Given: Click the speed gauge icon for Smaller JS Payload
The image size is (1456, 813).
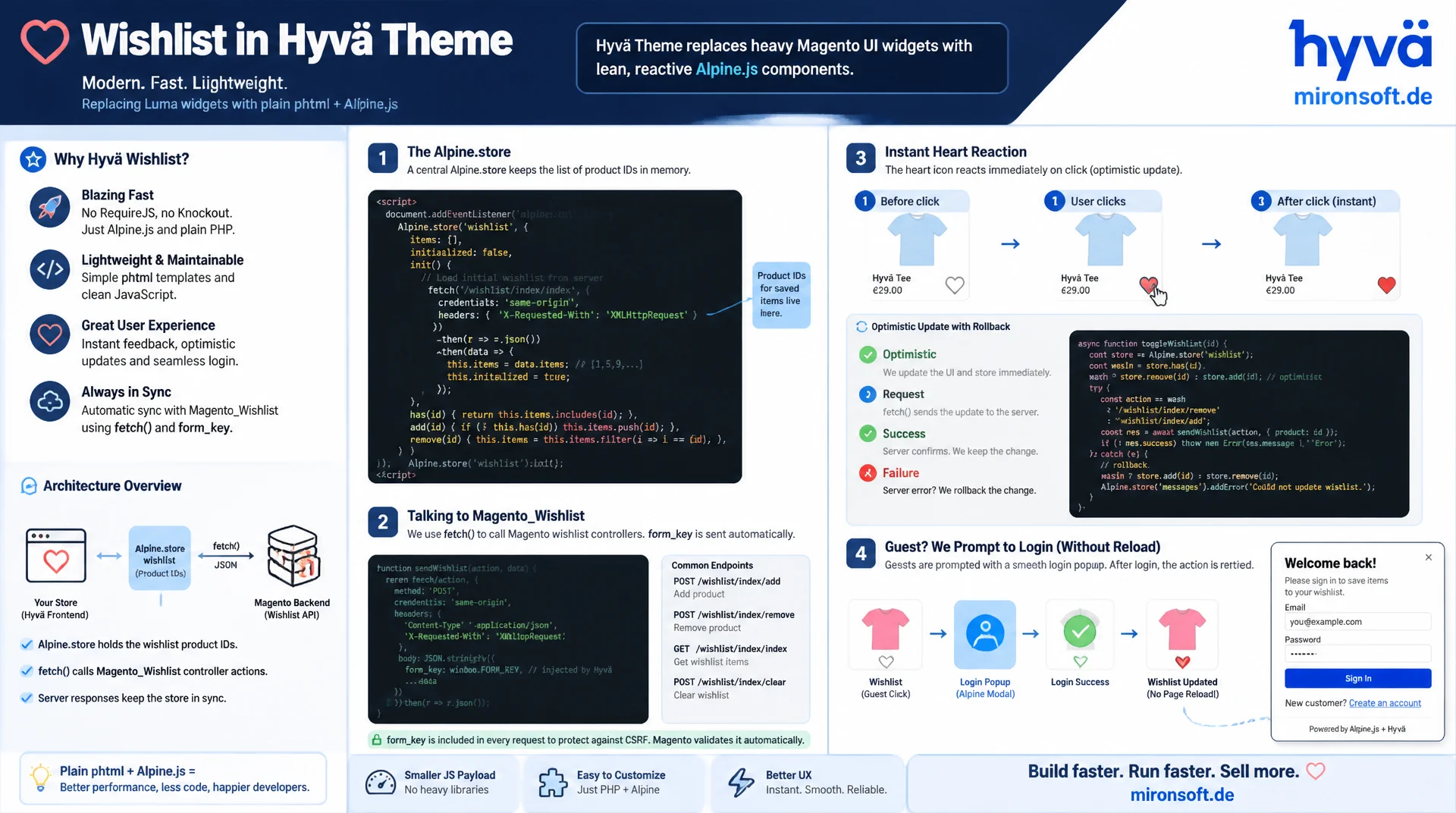Looking at the screenshot, I should [381, 783].
